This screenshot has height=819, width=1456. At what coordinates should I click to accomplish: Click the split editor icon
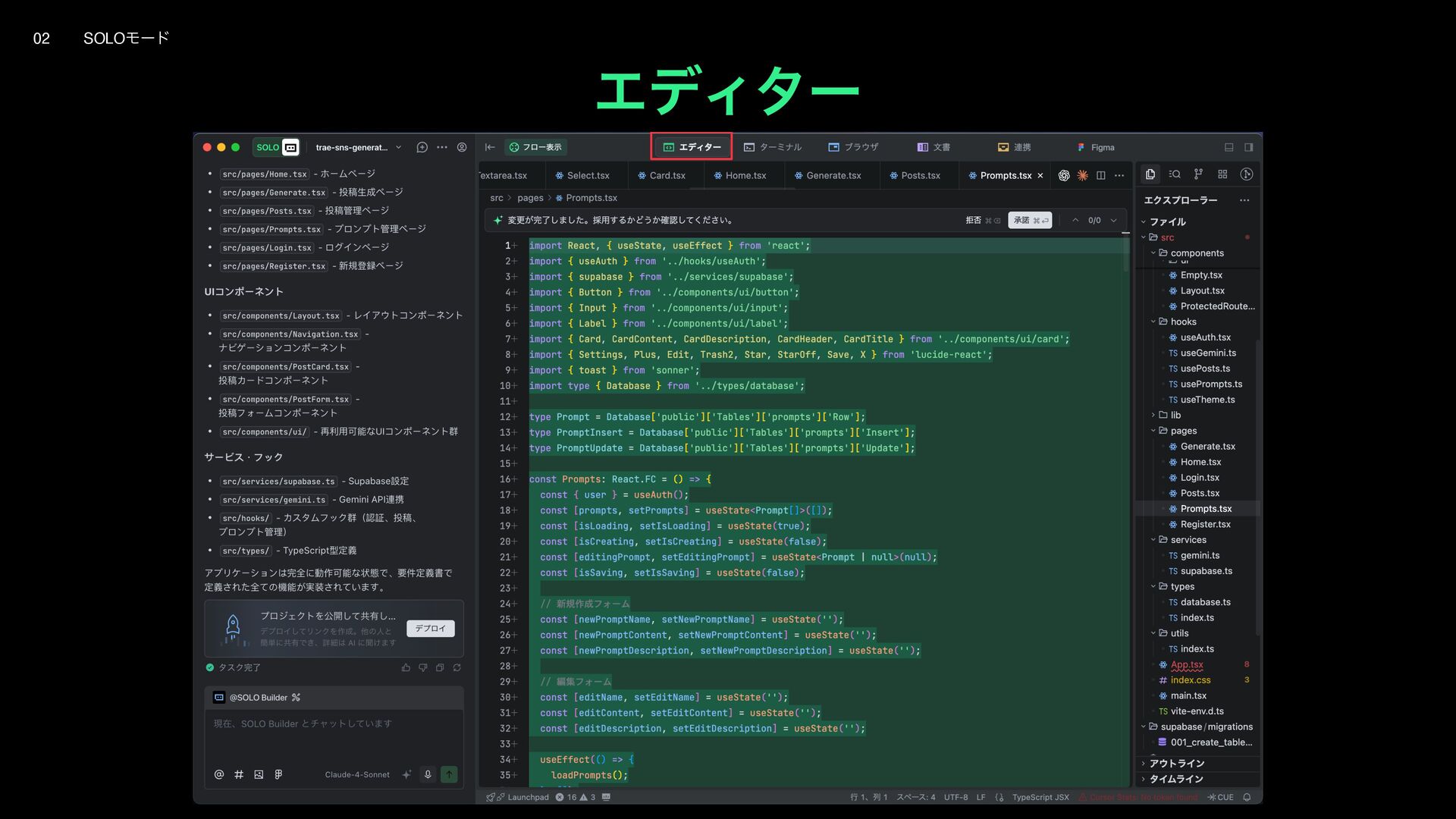pos(1100,175)
